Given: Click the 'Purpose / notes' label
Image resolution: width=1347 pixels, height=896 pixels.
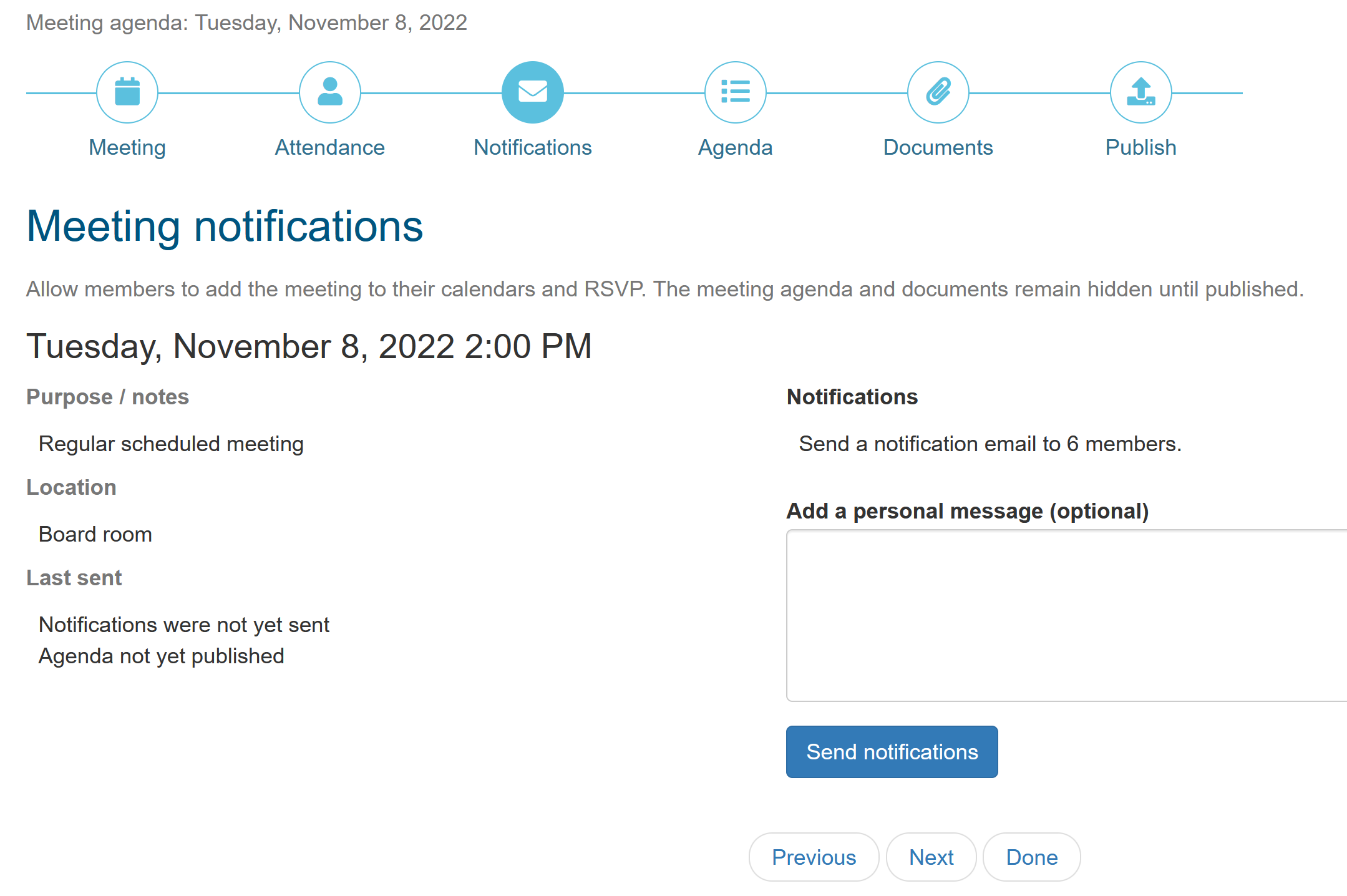Looking at the screenshot, I should click(107, 397).
